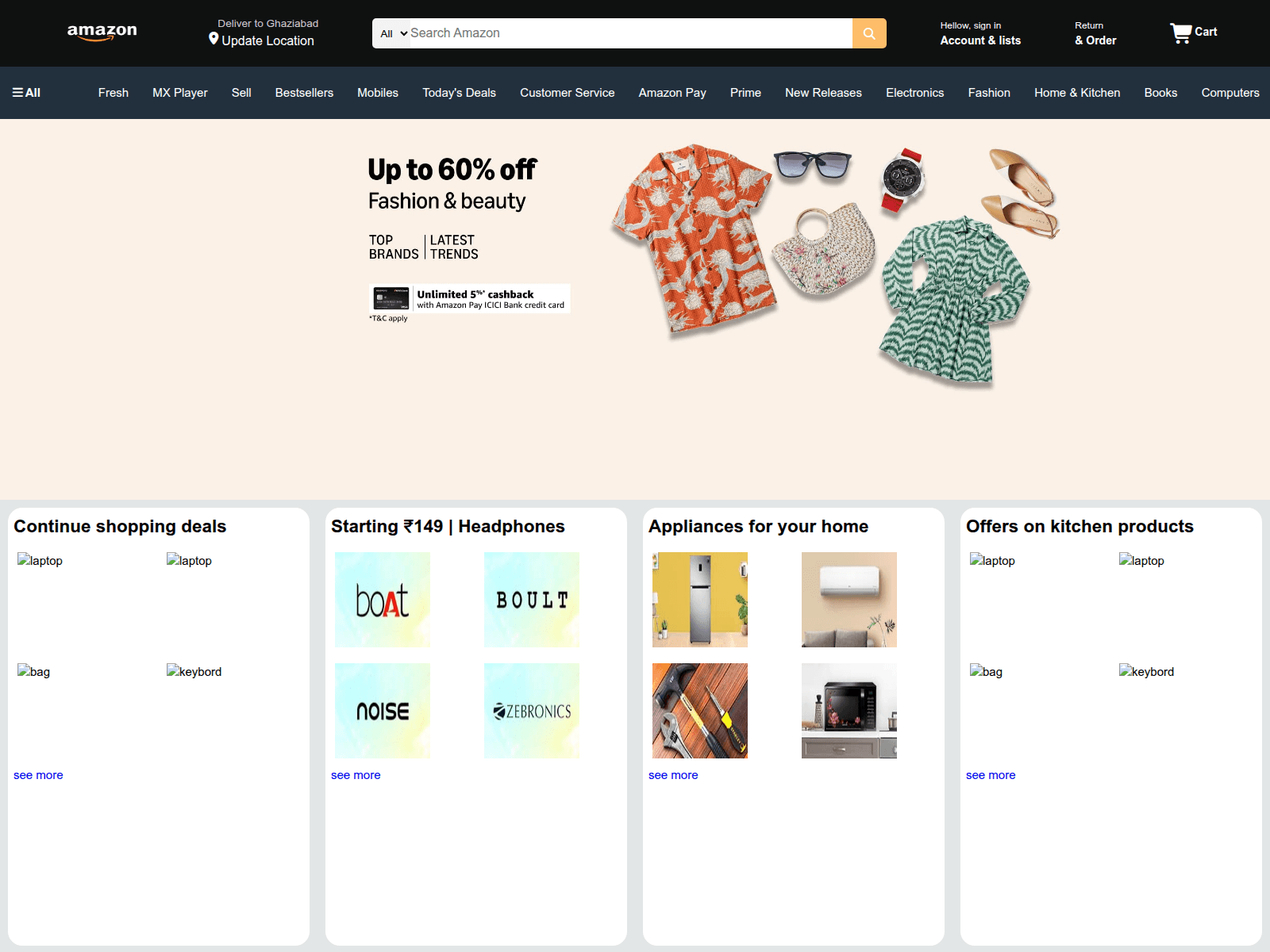The image size is (1270, 952).
Task: Click the refrigerator appliance image
Action: point(700,600)
